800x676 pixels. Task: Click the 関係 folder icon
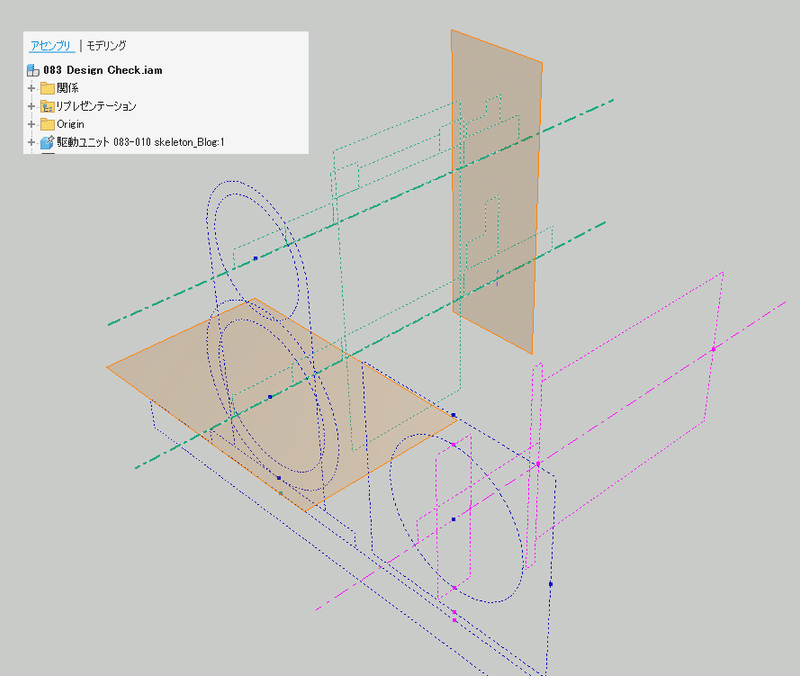pos(47,88)
